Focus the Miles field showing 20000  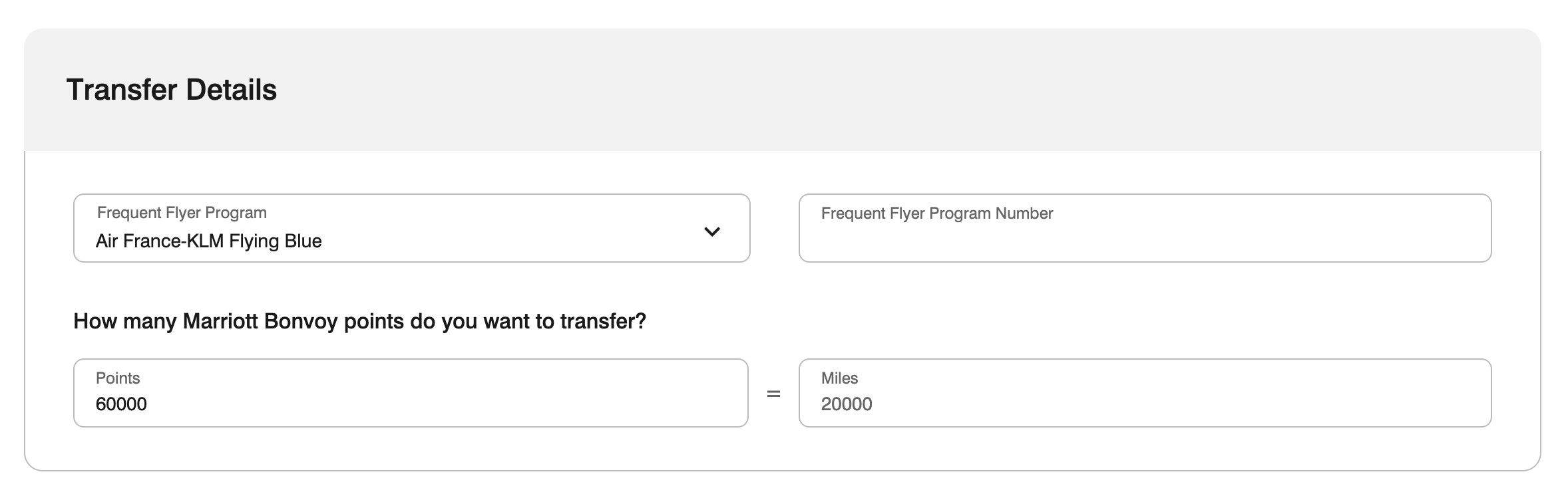pyautogui.click(x=1145, y=392)
